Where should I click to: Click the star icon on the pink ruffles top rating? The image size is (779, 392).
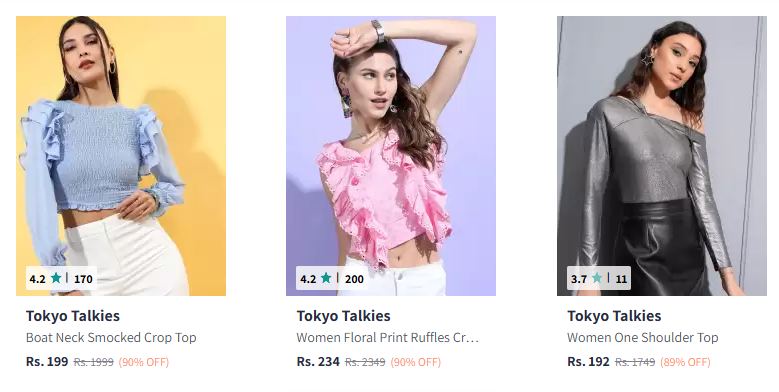(326, 278)
